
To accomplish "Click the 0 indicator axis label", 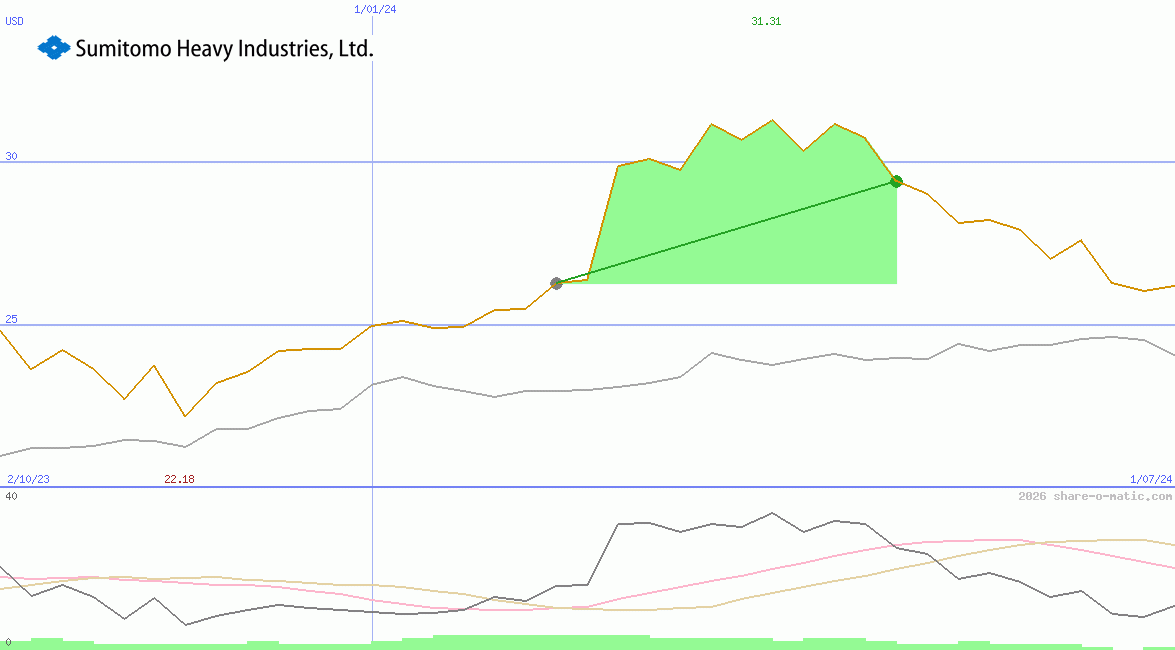I will (8, 643).
